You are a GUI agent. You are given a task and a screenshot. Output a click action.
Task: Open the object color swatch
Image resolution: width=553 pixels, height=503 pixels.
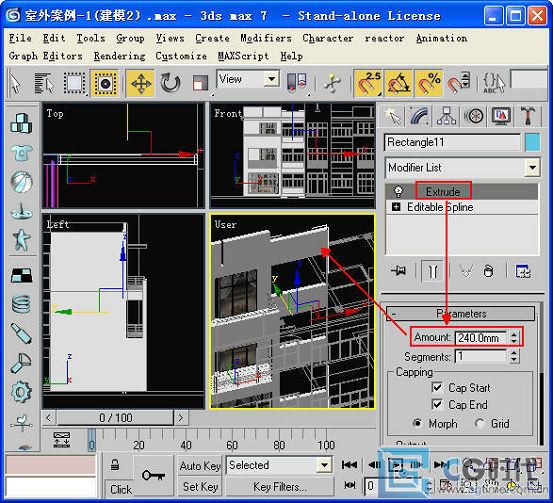tap(532, 143)
